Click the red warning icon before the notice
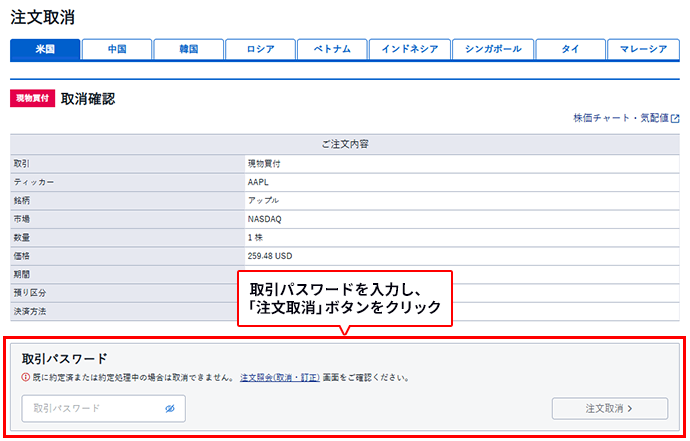 pos(26,378)
